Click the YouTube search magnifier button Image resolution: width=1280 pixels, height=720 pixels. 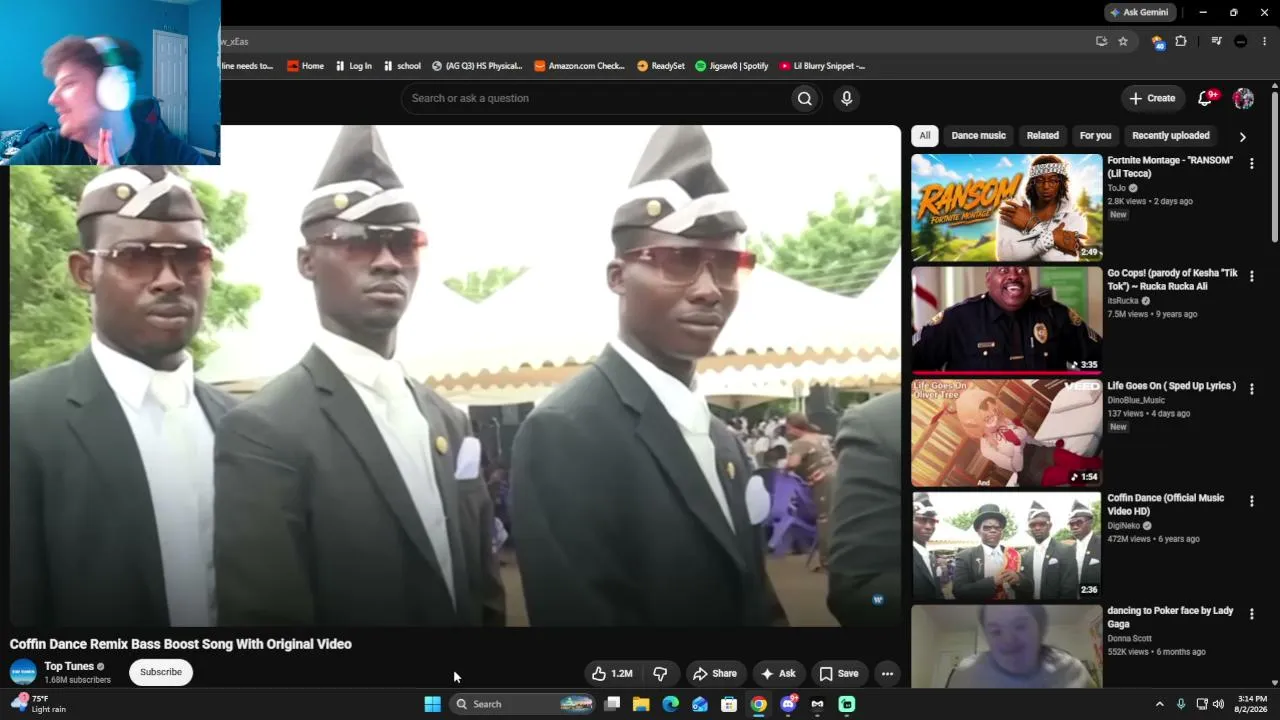pyautogui.click(x=804, y=98)
